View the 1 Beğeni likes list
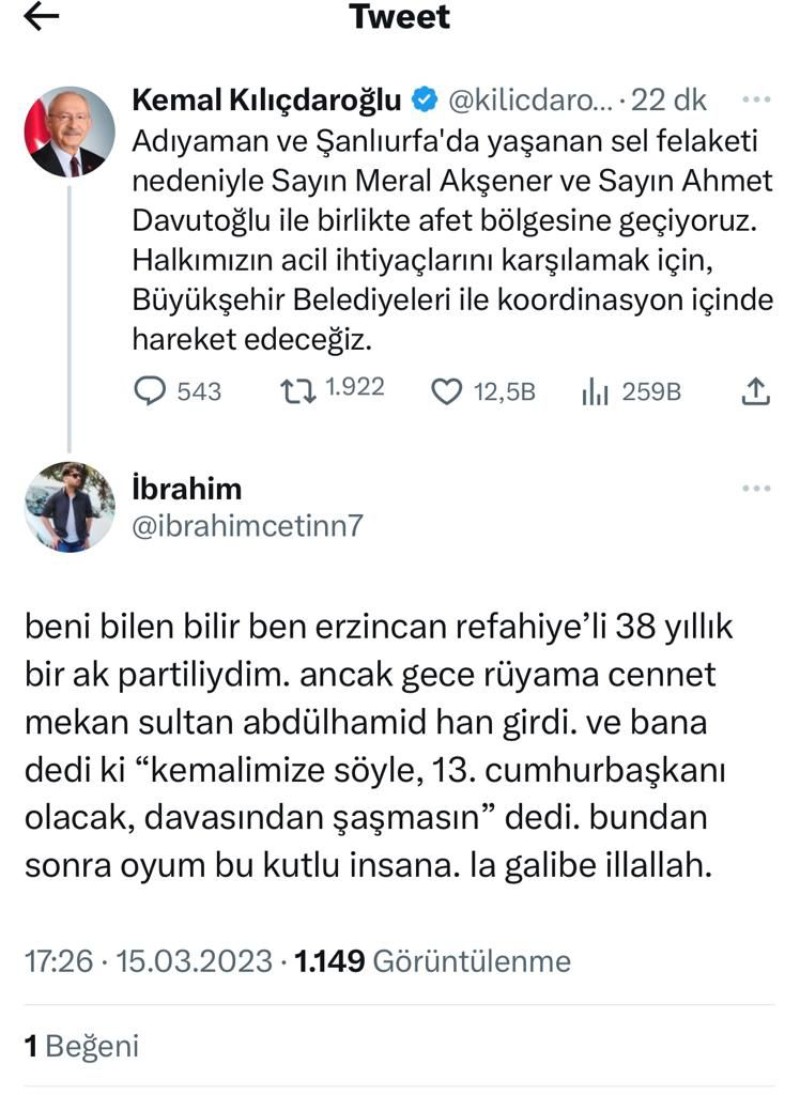Screen dimensions: 800x1095 pyautogui.click(x=82, y=1046)
